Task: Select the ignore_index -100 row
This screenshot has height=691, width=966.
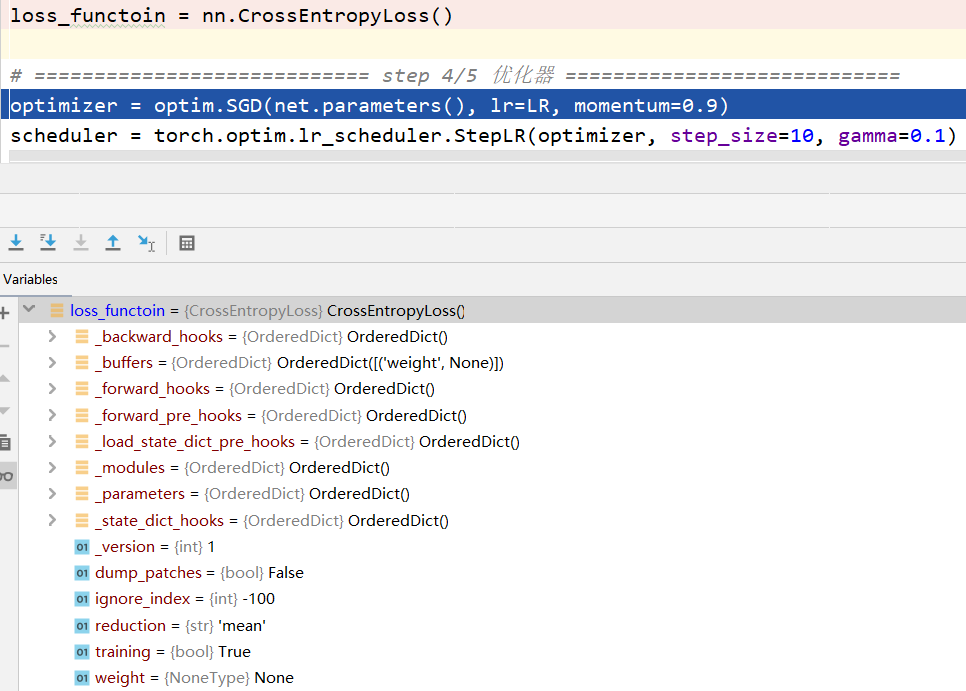Action: point(492,599)
